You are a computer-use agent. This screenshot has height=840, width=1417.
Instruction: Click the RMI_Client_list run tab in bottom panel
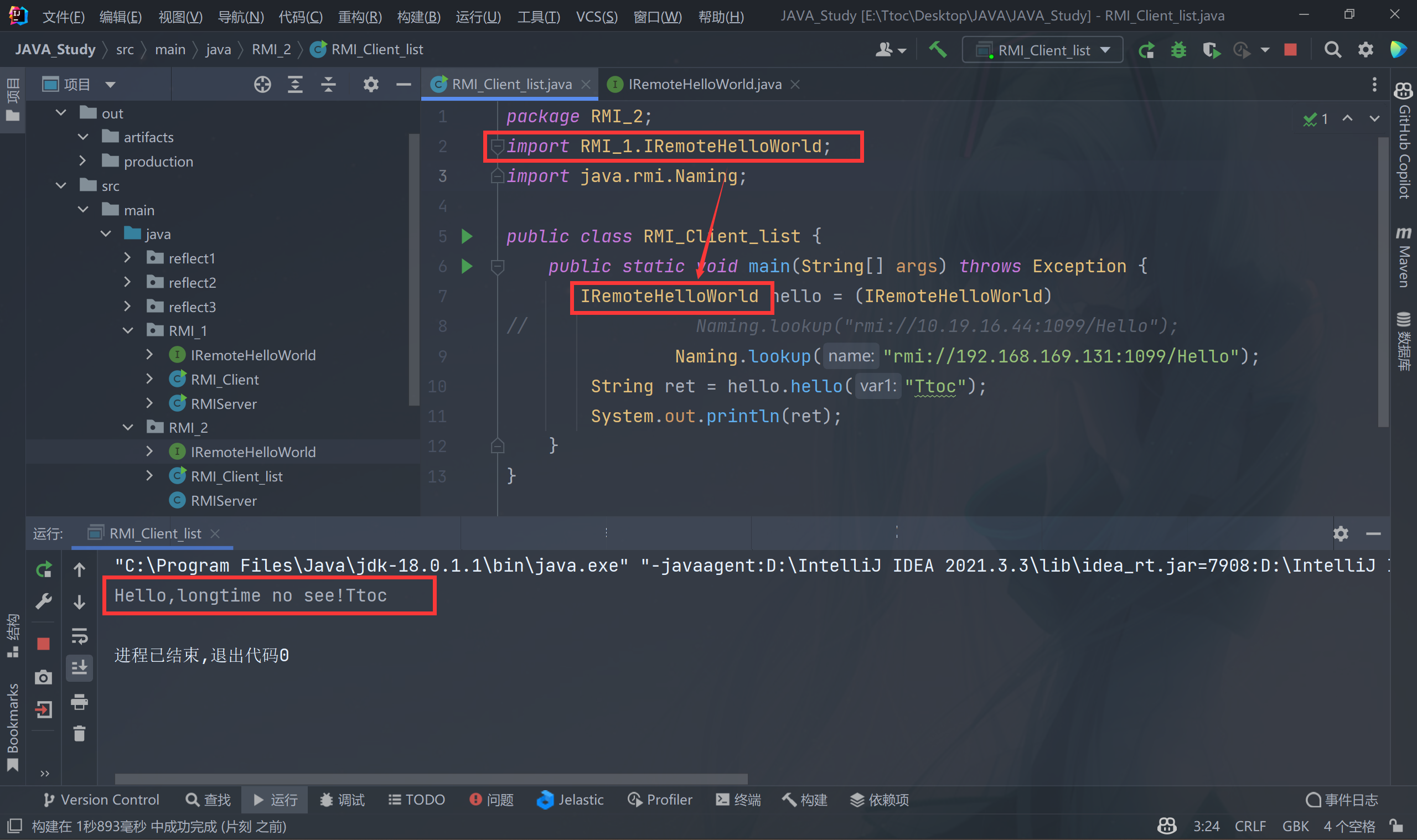155,533
